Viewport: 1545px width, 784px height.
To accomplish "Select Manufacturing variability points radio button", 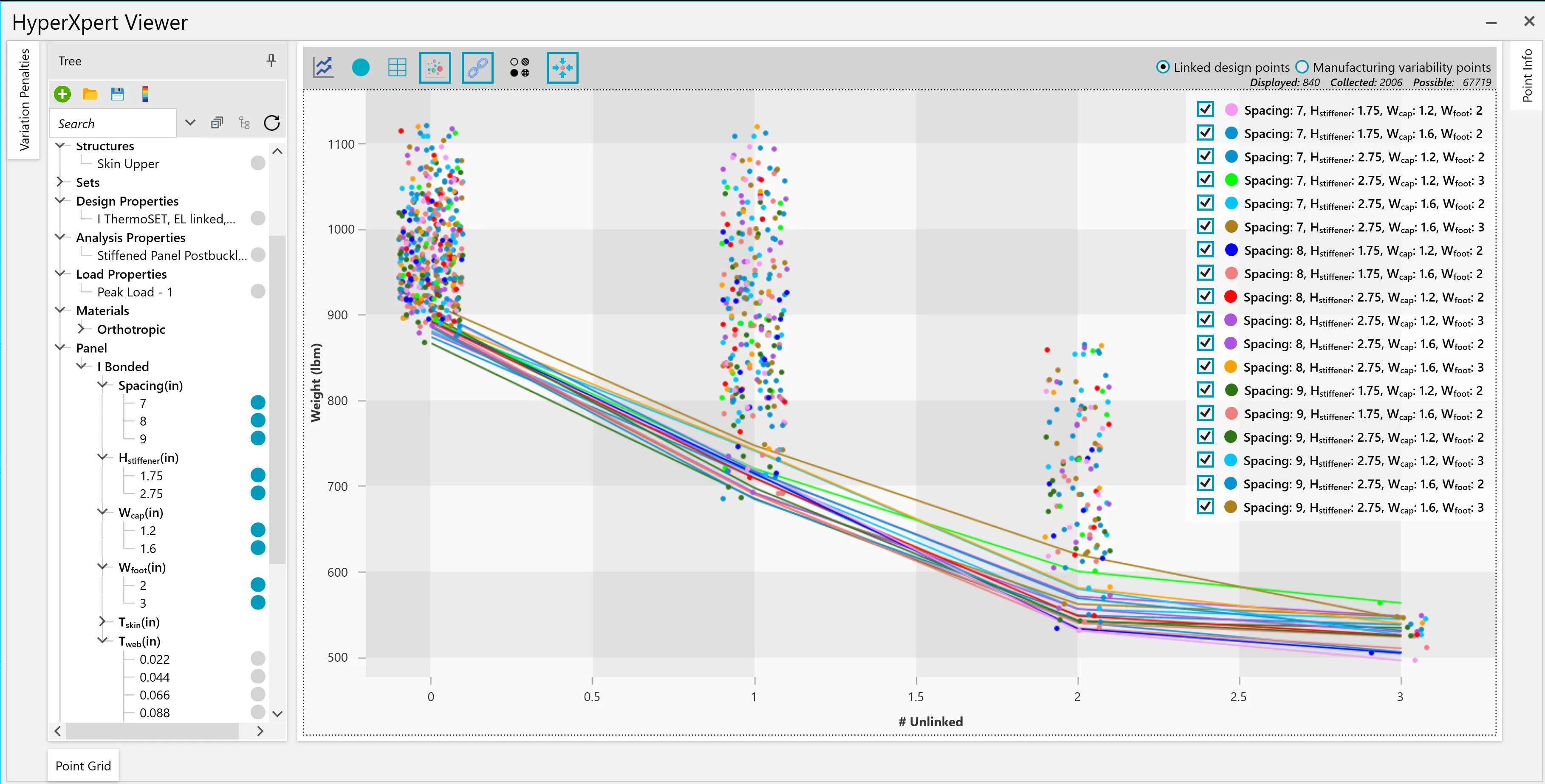I will (x=1302, y=67).
